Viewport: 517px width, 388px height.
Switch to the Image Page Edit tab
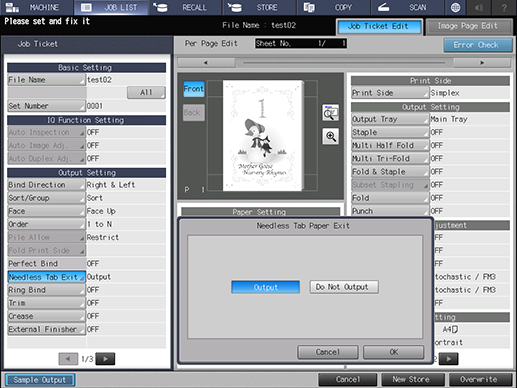click(x=469, y=26)
